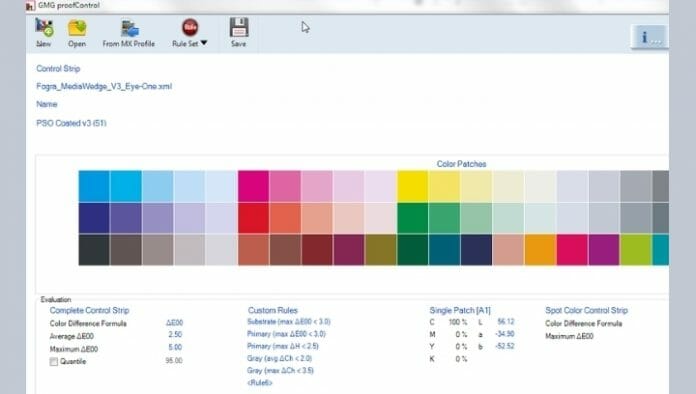This screenshot has height=394, width=696.
Task: Click the GMG proofControl app icon in title bar
Action: 30,6
